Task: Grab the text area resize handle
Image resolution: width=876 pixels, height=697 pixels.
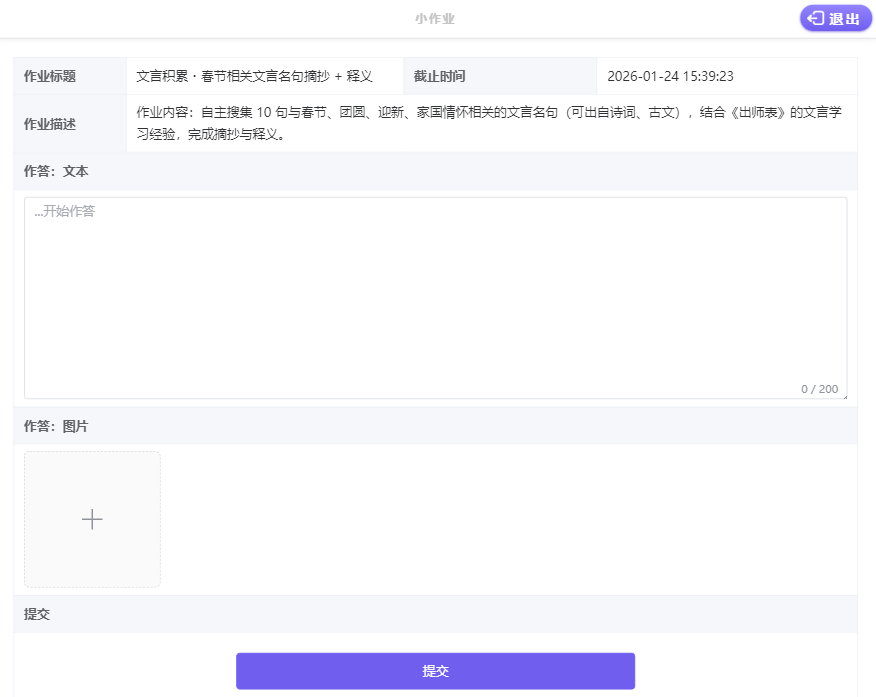Action: click(x=844, y=396)
